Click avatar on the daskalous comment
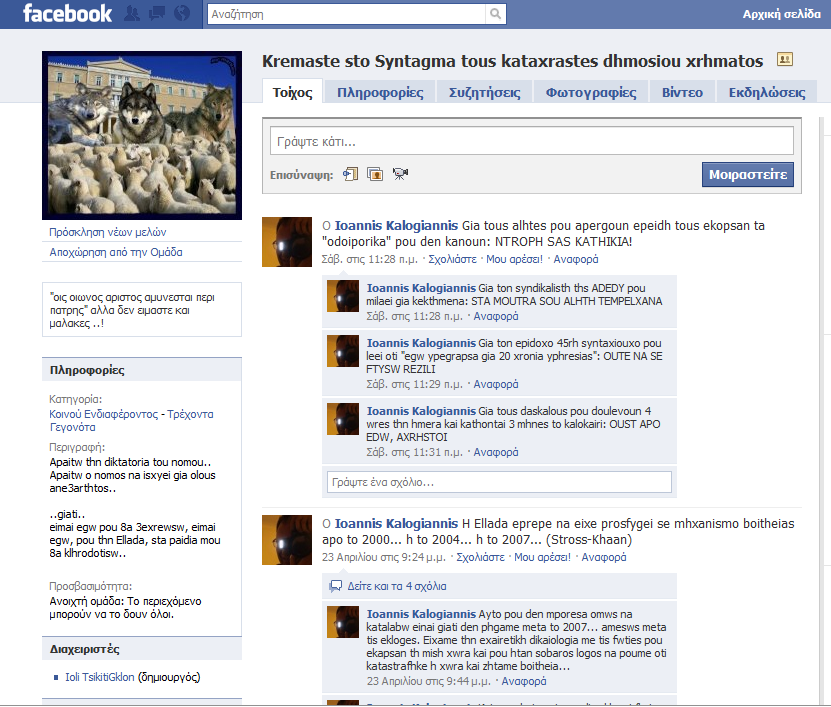831x707 pixels. [x=343, y=419]
